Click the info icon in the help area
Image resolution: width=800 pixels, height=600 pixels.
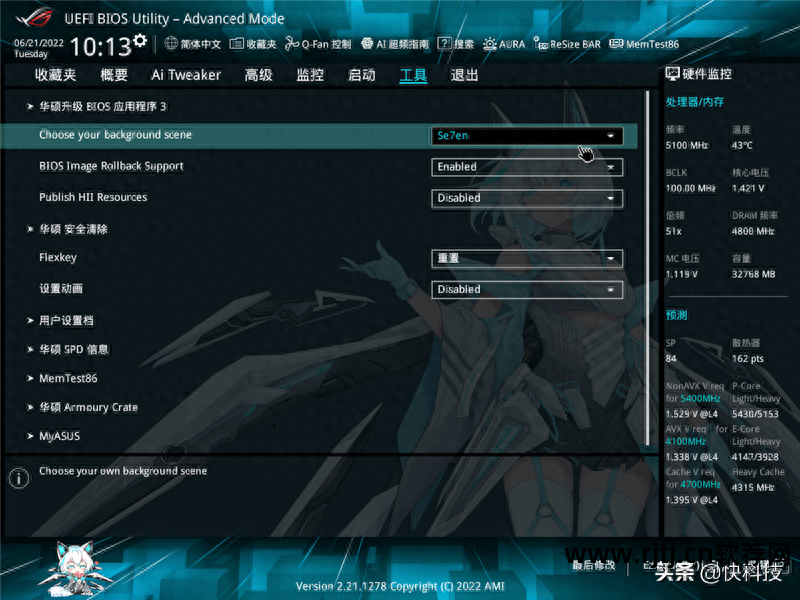19,478
